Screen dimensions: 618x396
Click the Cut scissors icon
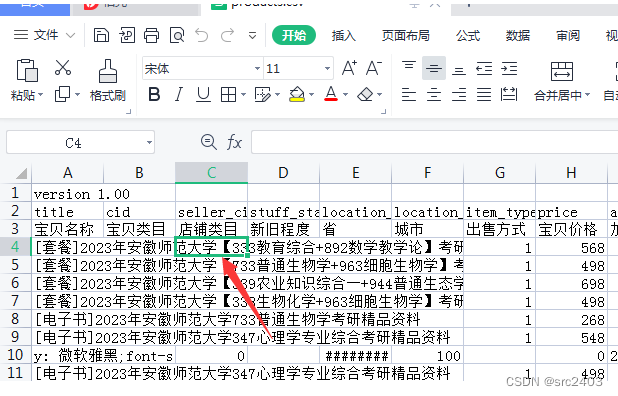tap(63, 68)
